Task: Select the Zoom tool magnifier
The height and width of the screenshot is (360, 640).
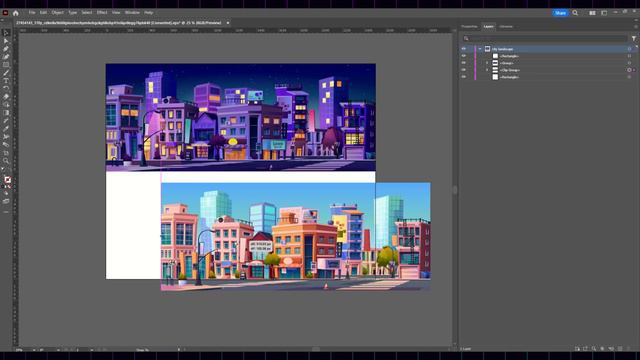Action: [x=6, y=161]
